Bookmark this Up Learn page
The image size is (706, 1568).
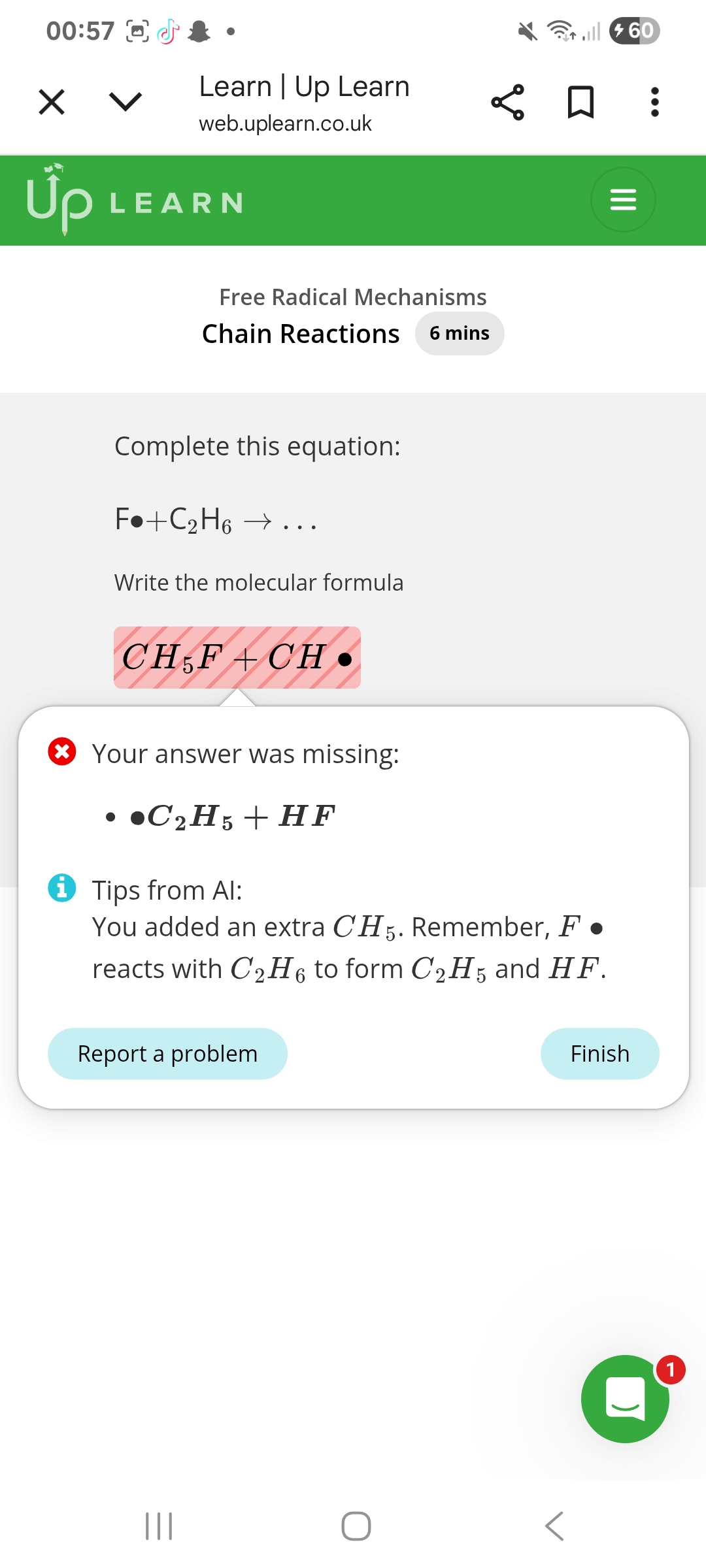click(x=580, y=102)
